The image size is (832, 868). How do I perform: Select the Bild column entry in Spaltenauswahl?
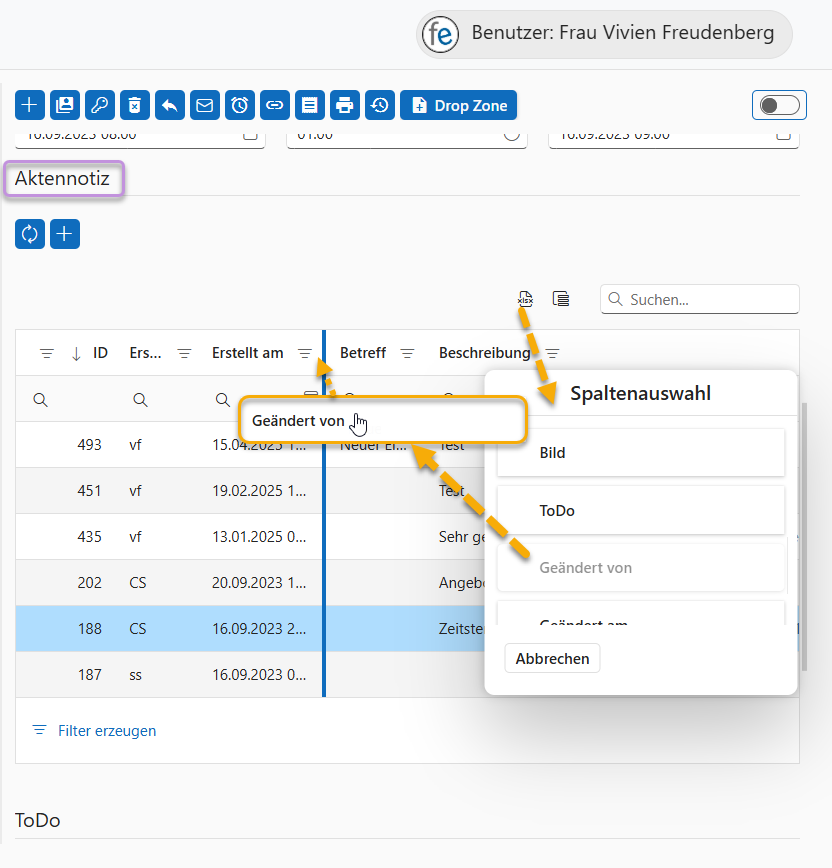click(640, 453)
